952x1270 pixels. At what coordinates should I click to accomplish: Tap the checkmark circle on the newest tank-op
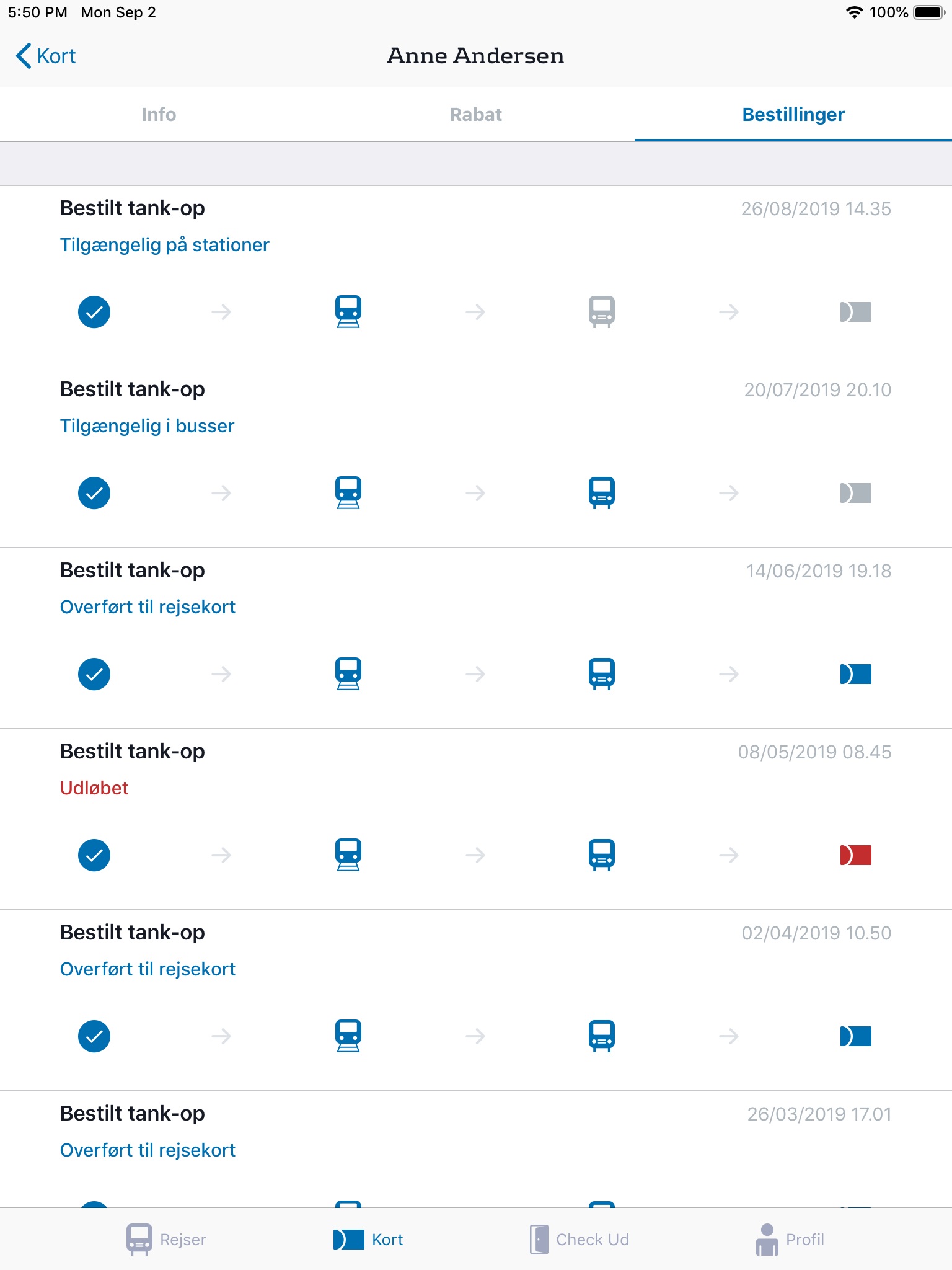pyautogui.click(x=94, y=312)
